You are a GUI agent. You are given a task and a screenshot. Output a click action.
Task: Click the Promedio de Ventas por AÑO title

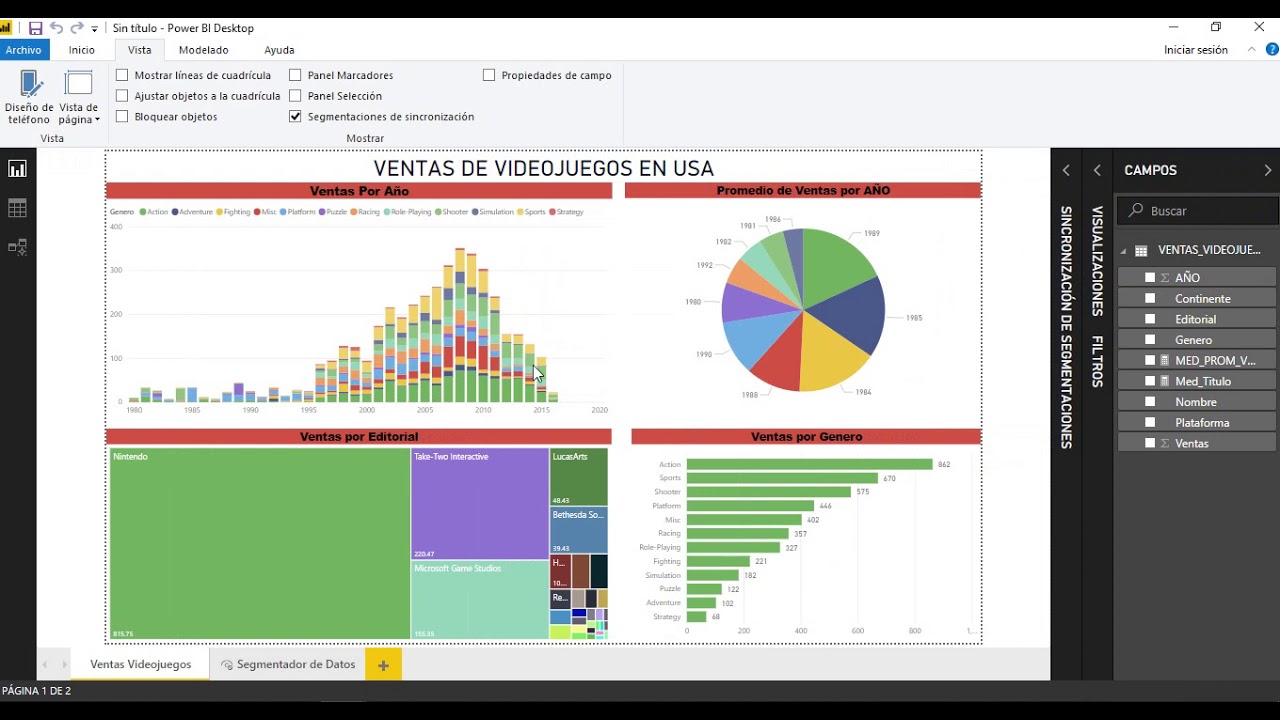[x=803, y=190]
